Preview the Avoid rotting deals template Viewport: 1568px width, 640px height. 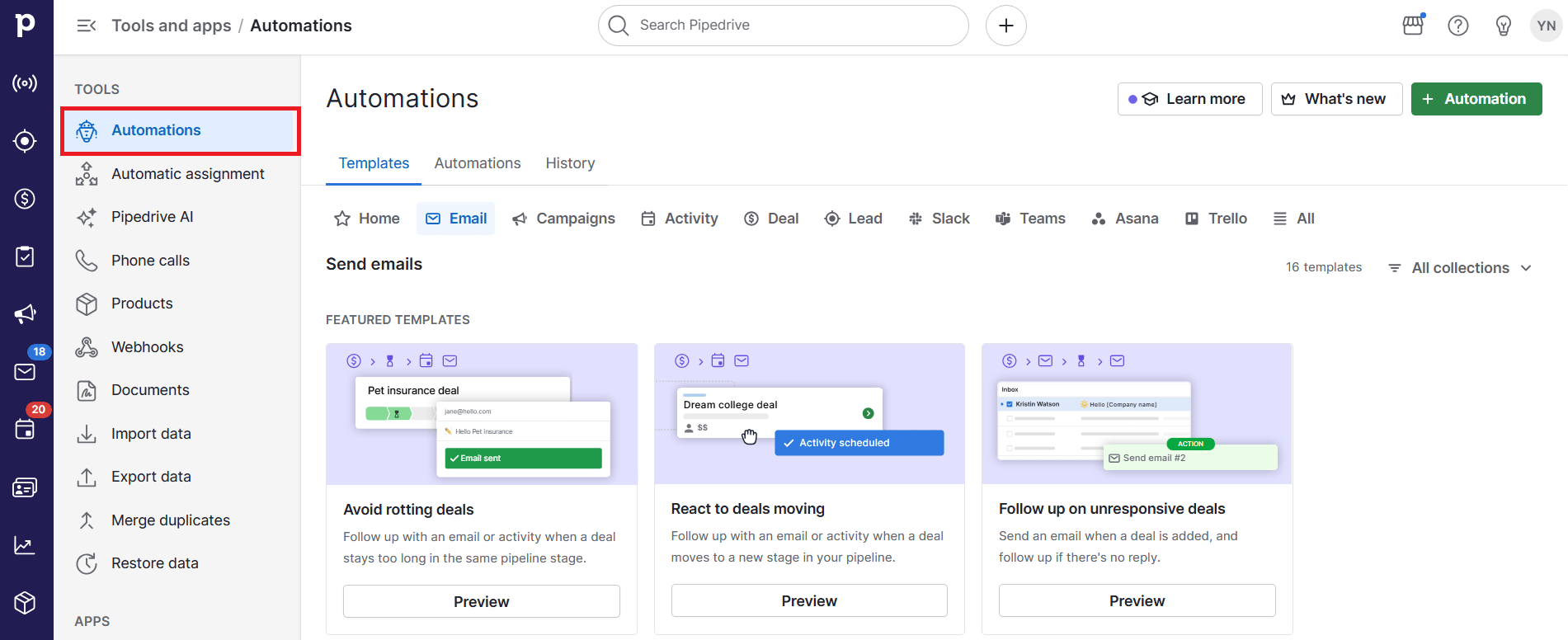pyautogui.click(x=482, y=601)
